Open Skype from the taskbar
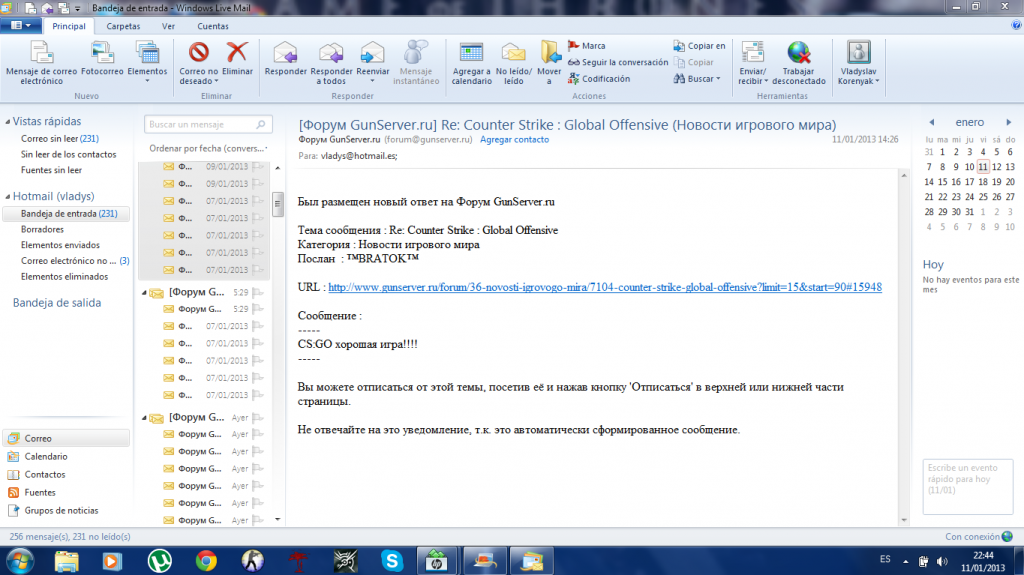Screen dimensions: 1024x575 click(x=391, y=559)
